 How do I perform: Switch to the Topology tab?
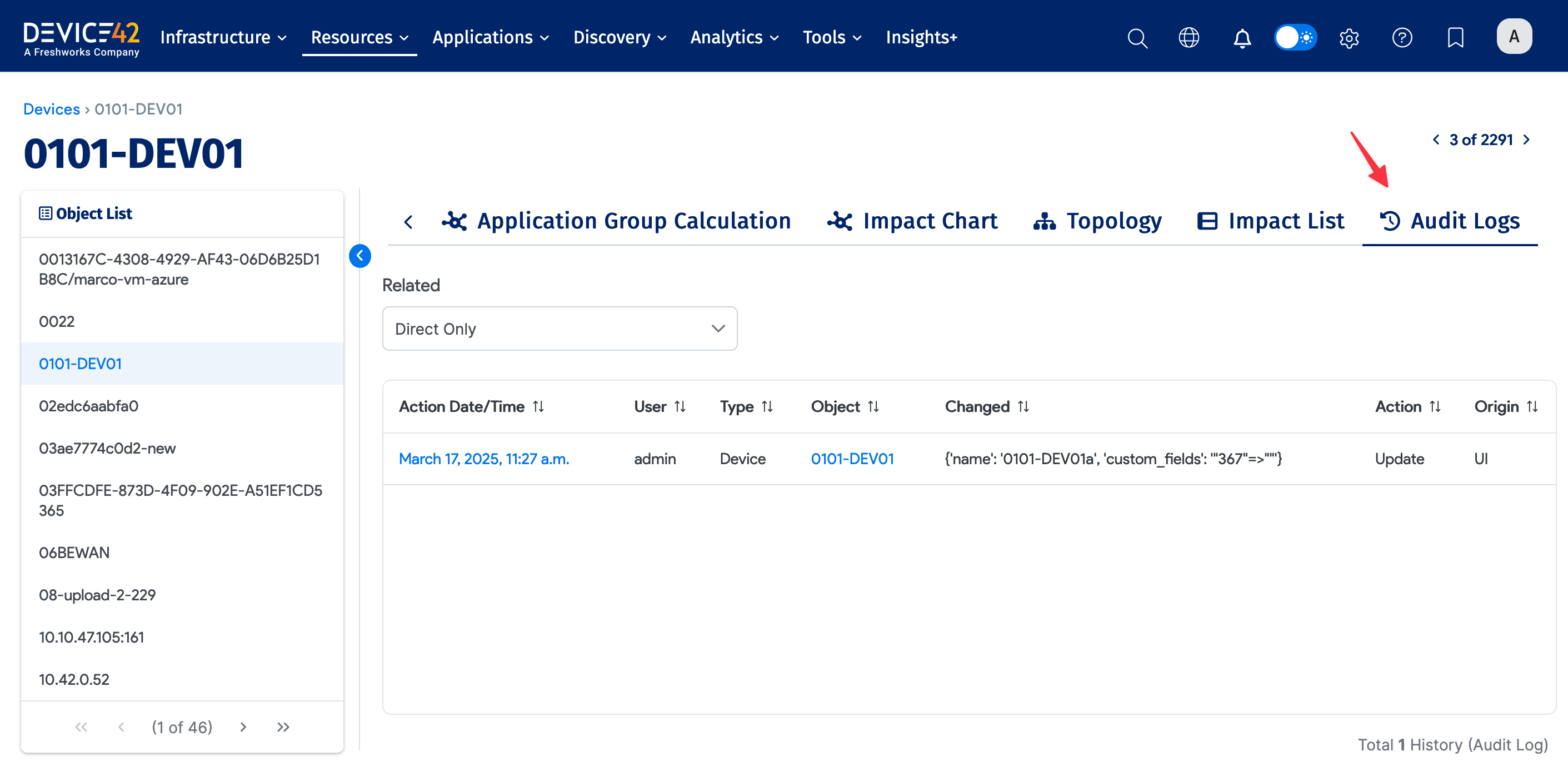(1097, 221)
